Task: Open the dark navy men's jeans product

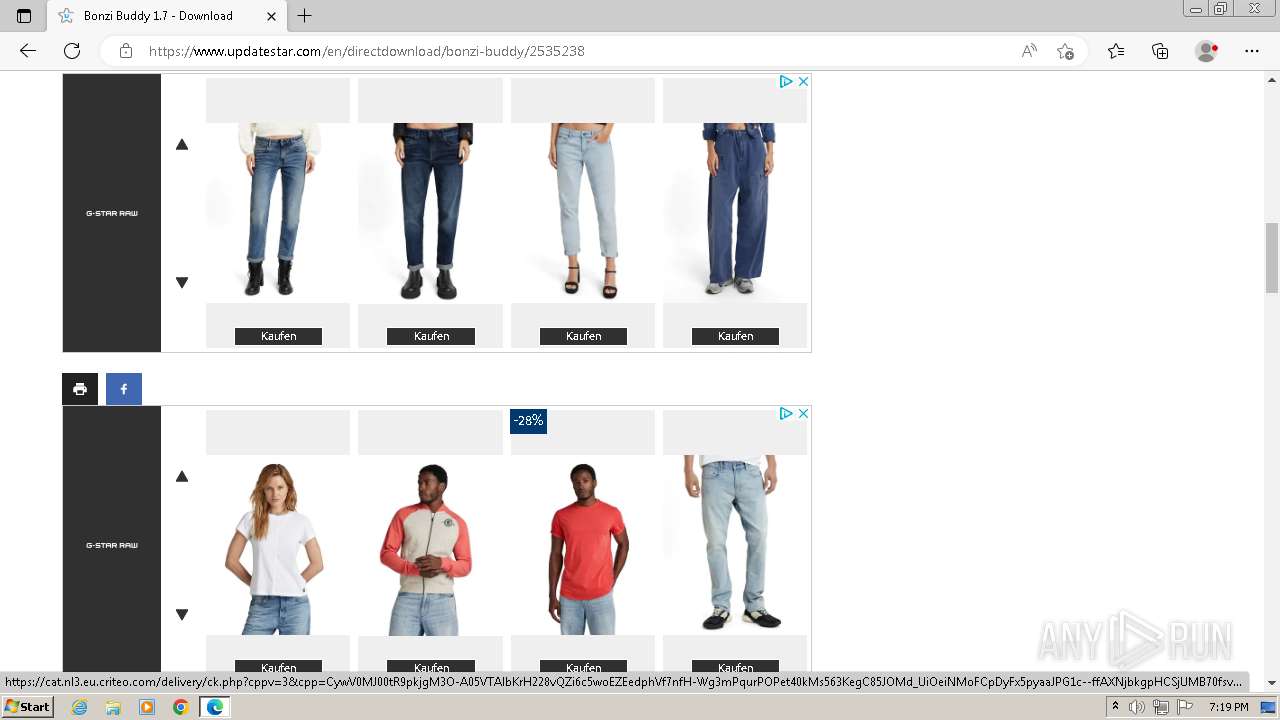Action: [430, 211]
